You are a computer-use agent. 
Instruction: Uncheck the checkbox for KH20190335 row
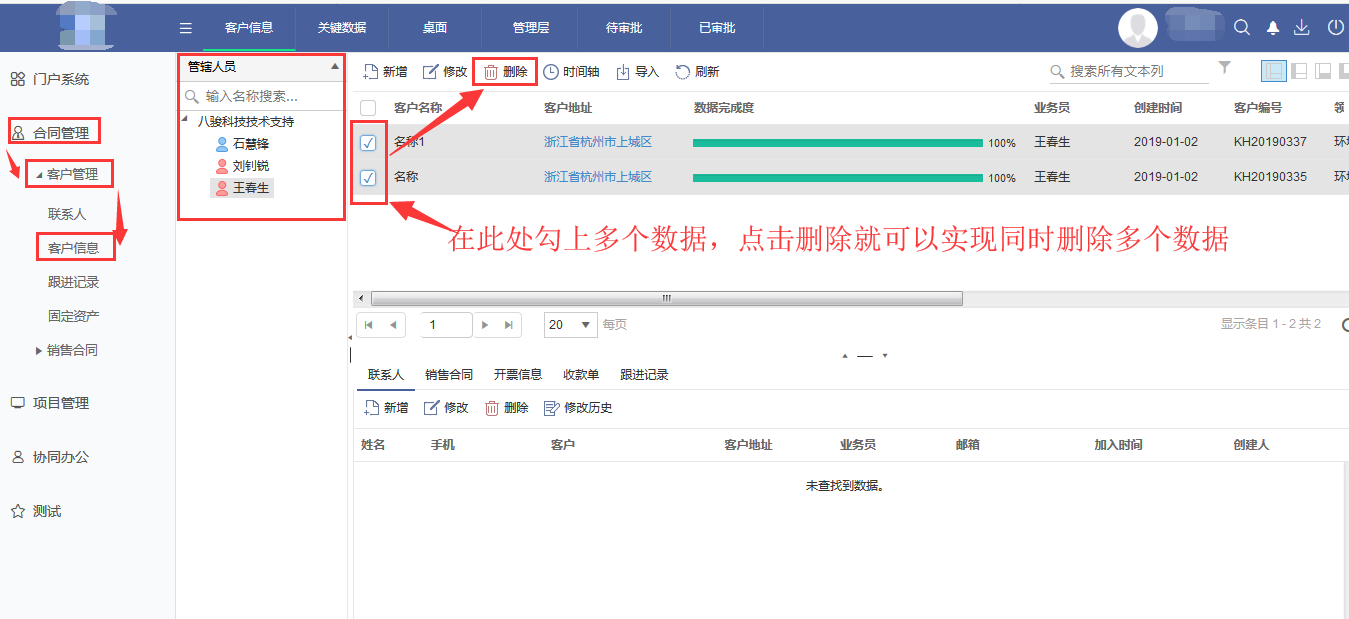click(368, 178)
